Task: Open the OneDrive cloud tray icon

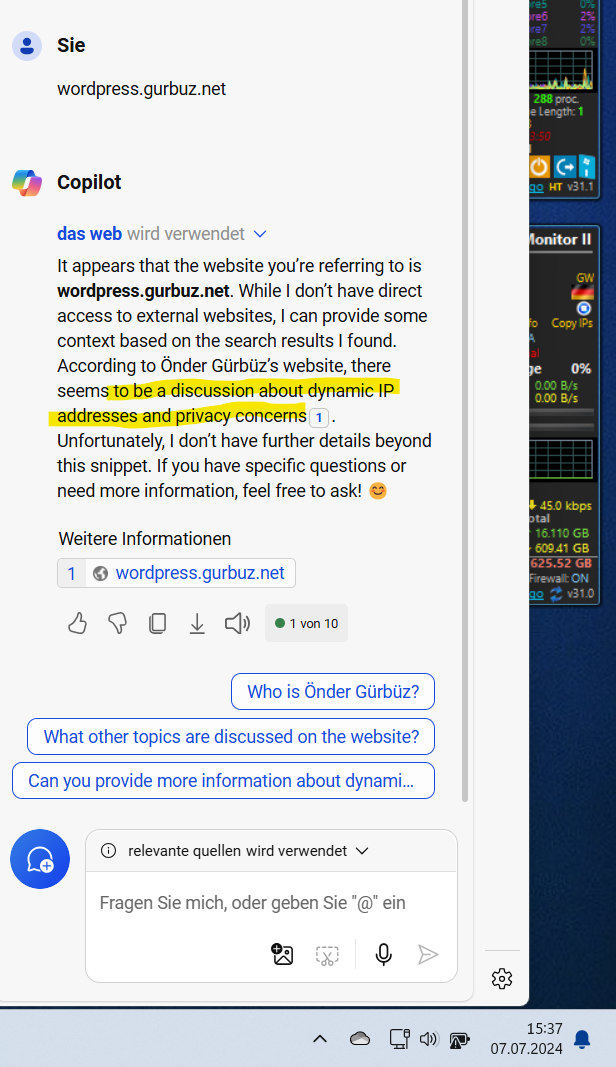Action: (360, 1038)
